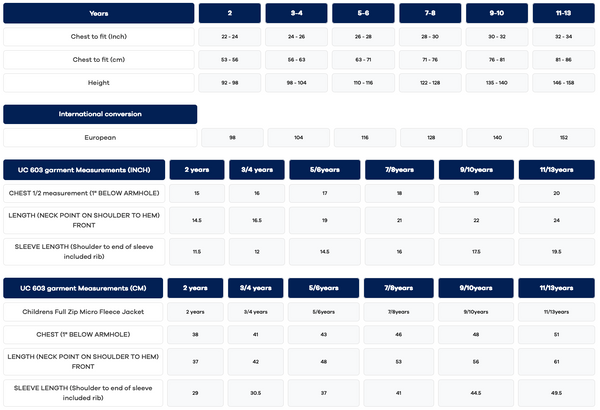Click the 9/10years header in CM table

[x=476, y=288]
